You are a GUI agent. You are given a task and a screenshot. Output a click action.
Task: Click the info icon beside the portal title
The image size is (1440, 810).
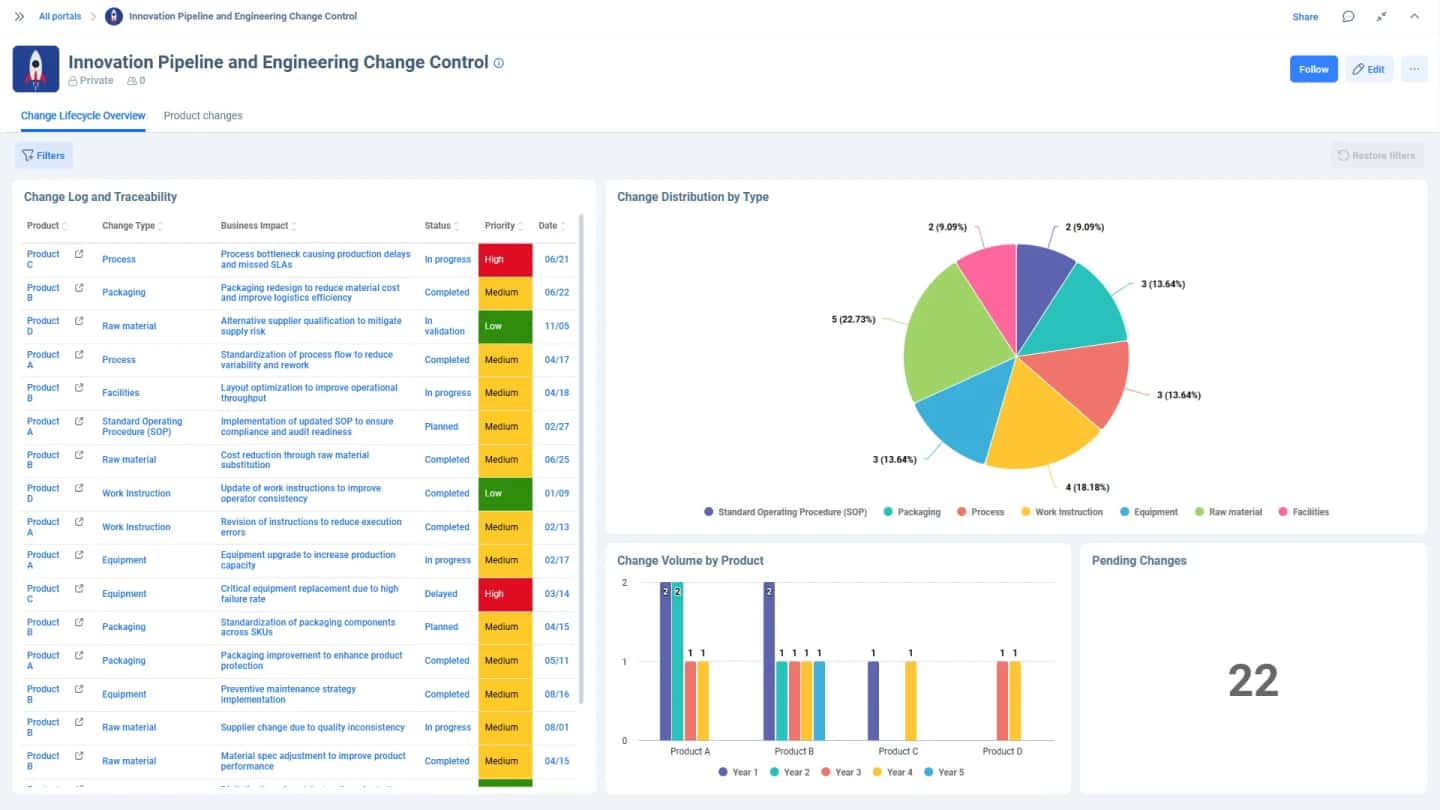499,63
